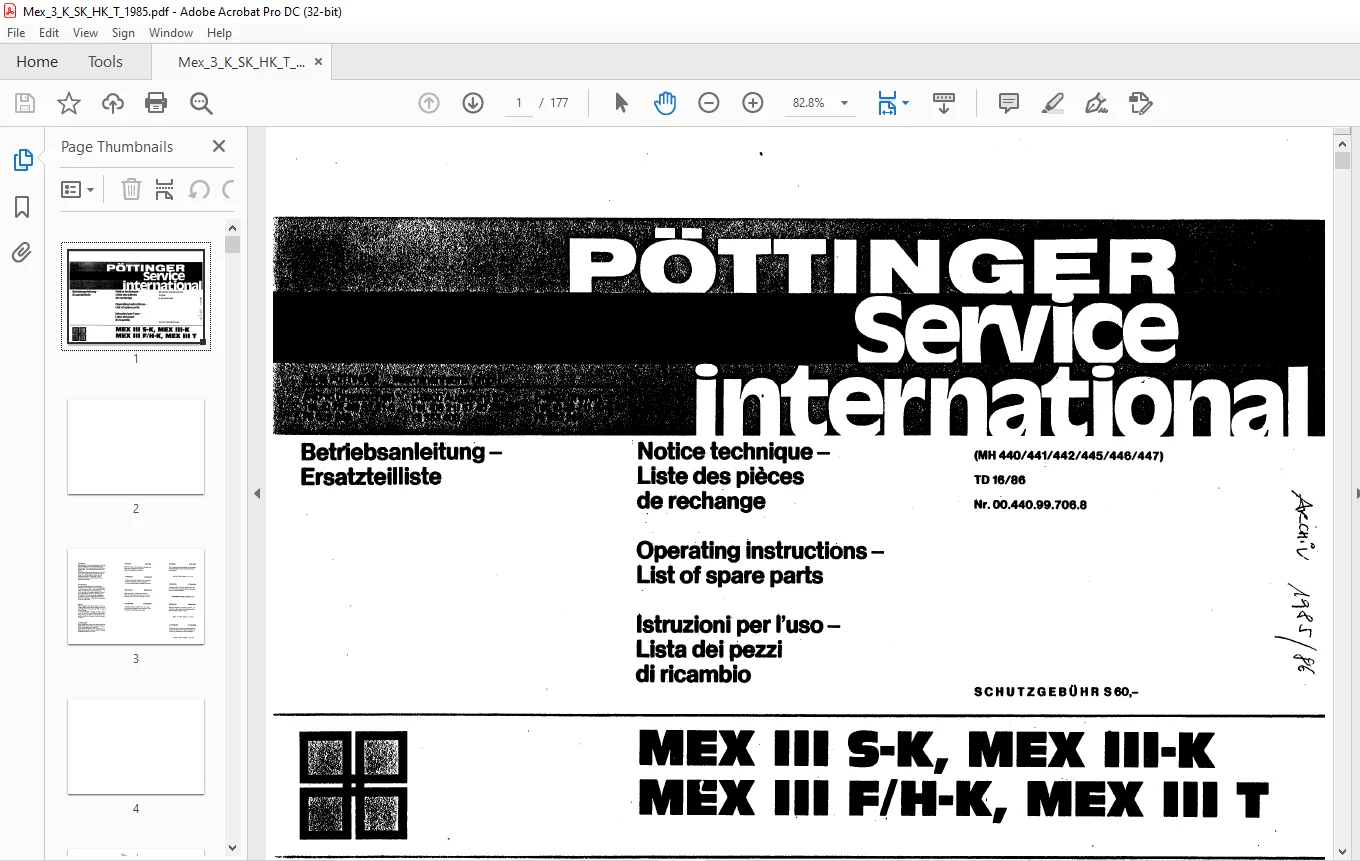Activate the hand pan tool
Viewport: 1360px width, 861px height.
(x=665, y=103)
